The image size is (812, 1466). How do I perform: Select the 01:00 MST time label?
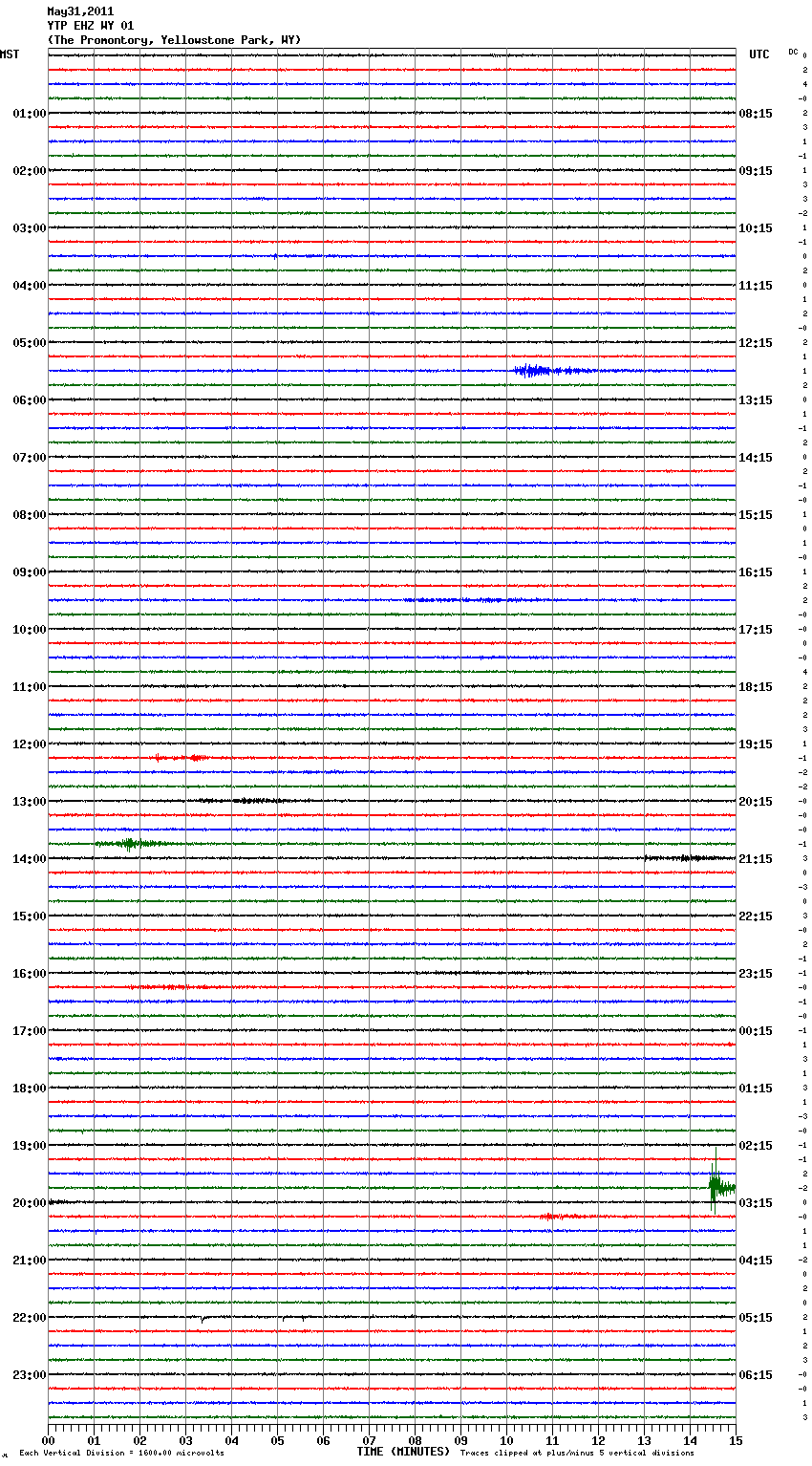point(30,114)
